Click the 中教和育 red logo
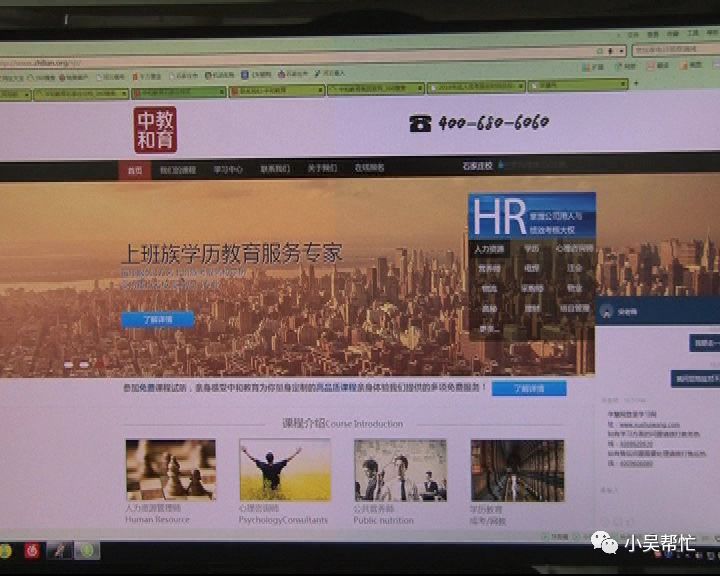The image size is (720, 576). 155,130
